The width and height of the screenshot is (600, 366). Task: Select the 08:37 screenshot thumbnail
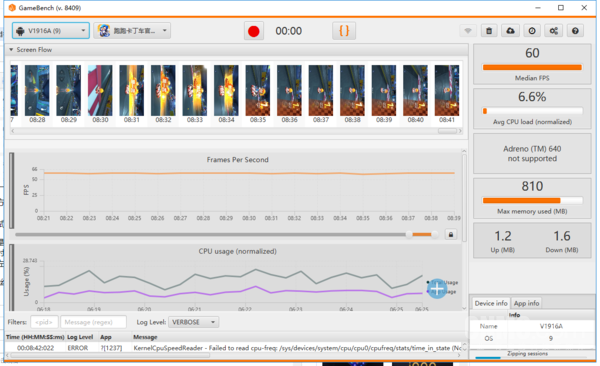tap(321, 90)
